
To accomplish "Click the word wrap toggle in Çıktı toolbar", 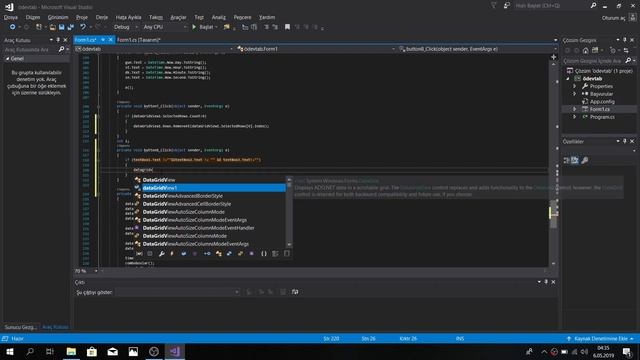I will pyautogui.click(x=295, y=292).
